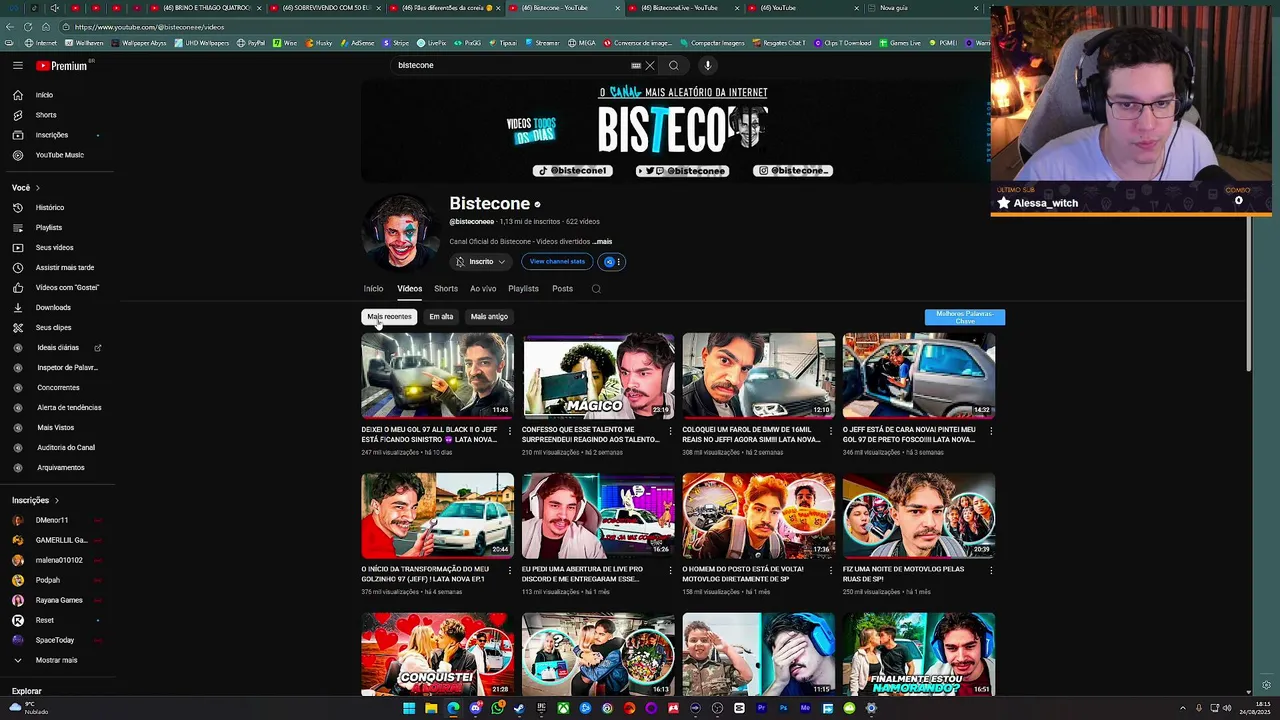Screen dimensions: 1280x720
Task: Open Seus vídeos in the sidebar
Action: (x=56, y=247)
